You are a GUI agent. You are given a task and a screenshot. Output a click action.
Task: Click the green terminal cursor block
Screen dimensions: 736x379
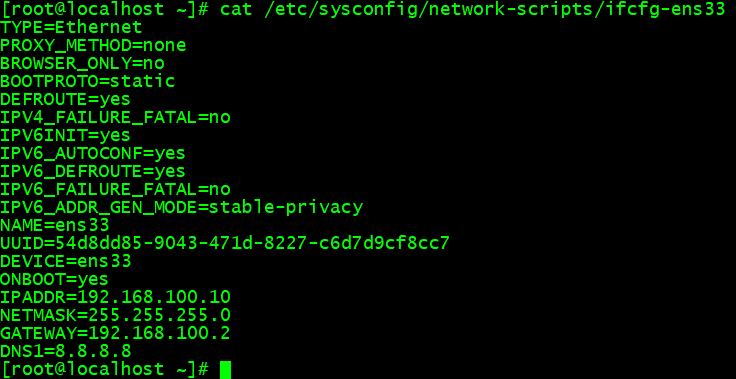click(225, 370)
